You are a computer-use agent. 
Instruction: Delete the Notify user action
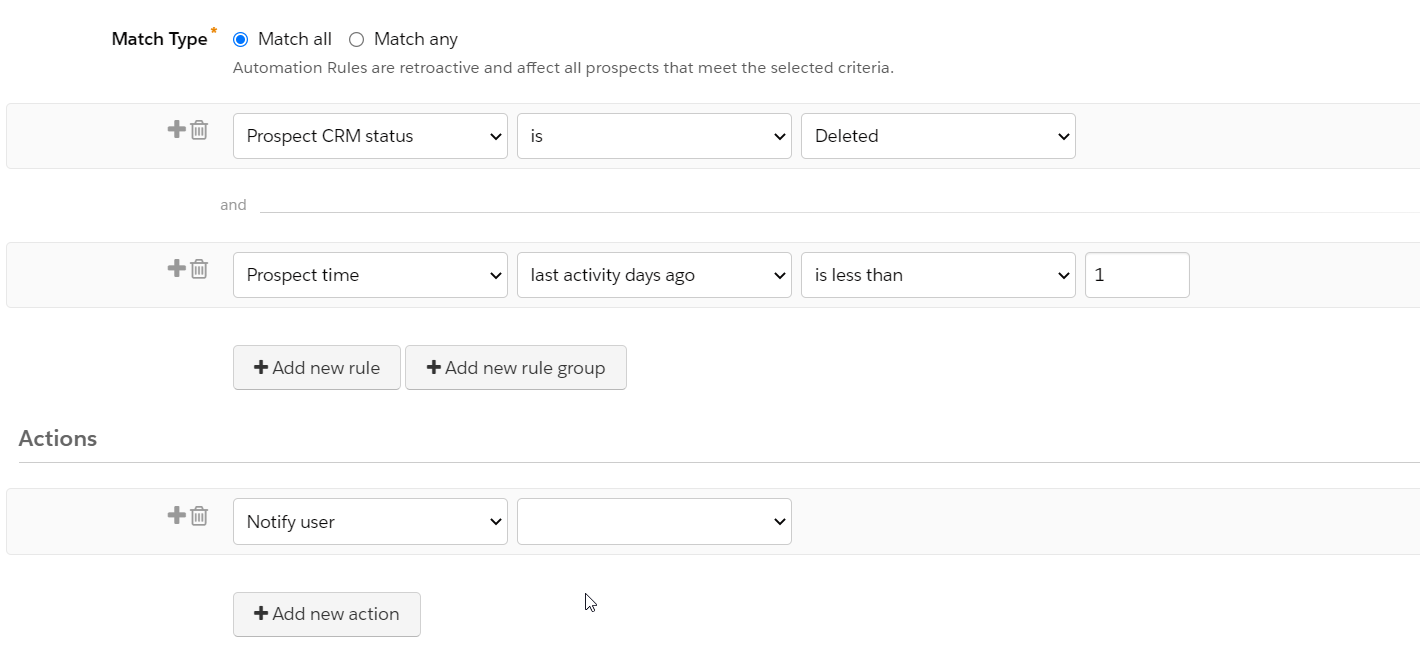pos(200,516)
